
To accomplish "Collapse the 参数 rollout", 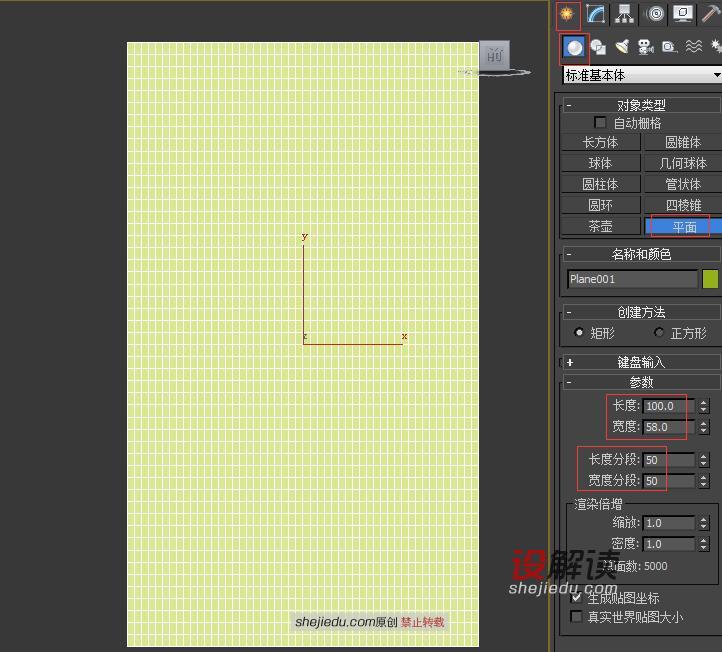I will pos(641,382).
